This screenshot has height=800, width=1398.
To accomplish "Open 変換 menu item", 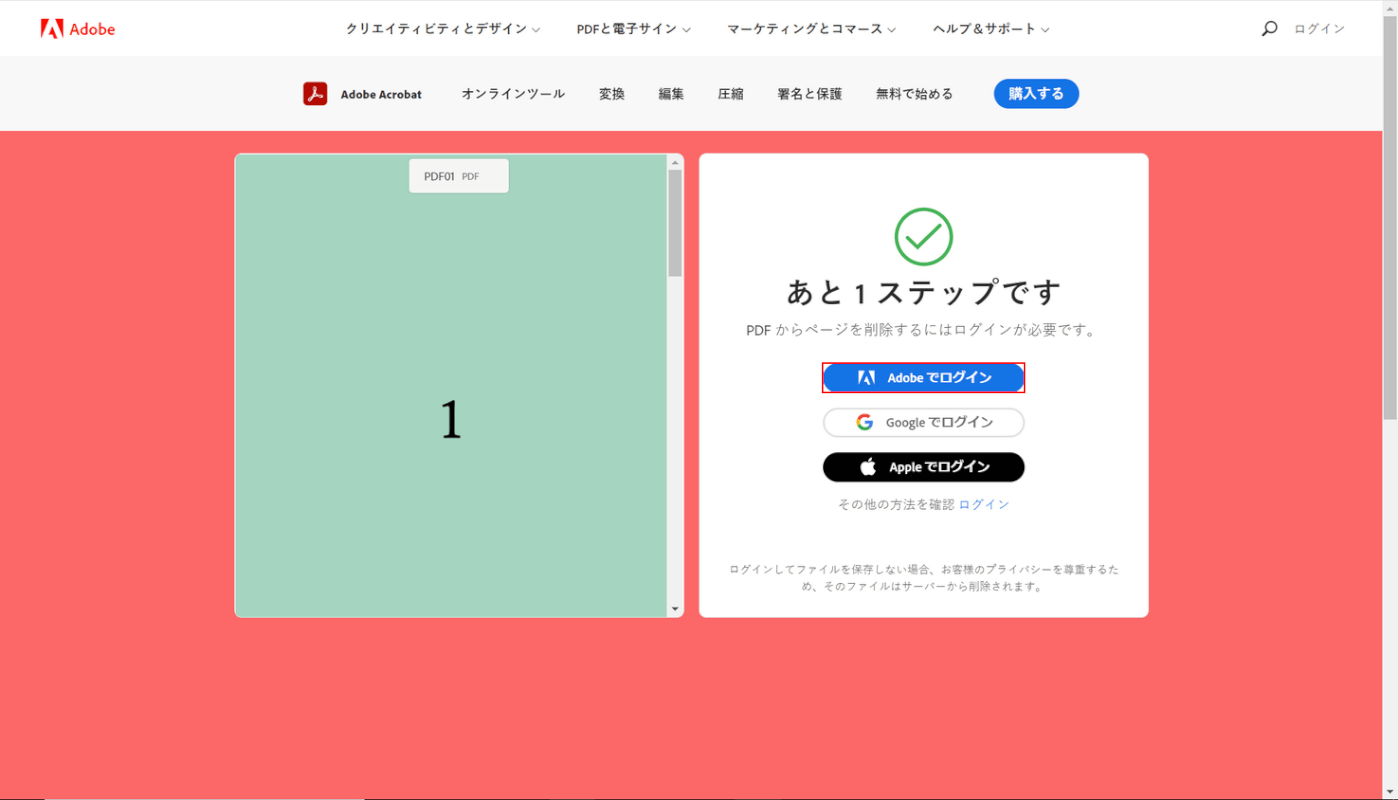I will click(612, 94).
